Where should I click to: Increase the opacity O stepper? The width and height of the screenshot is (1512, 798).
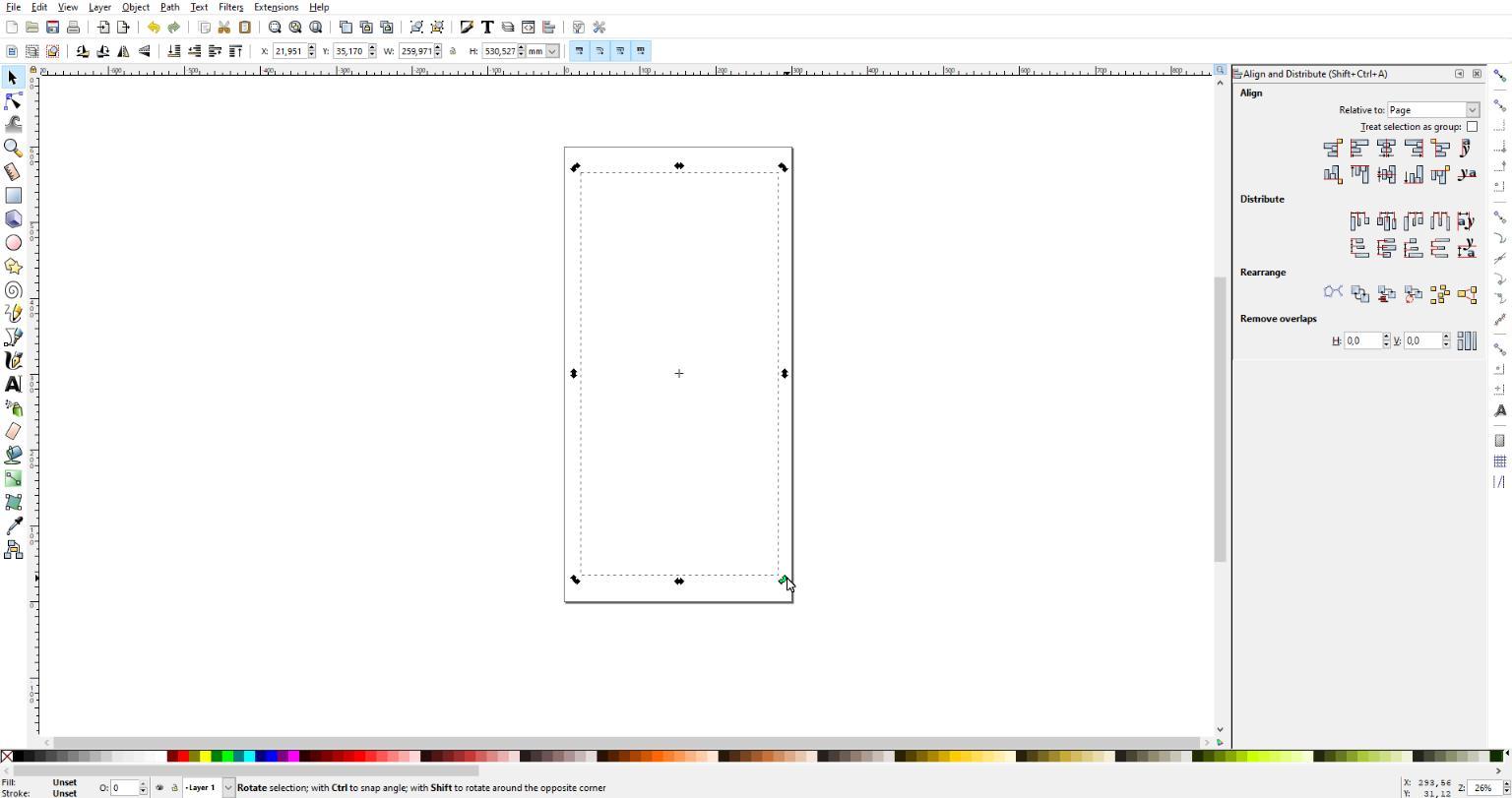pos(143,784)
